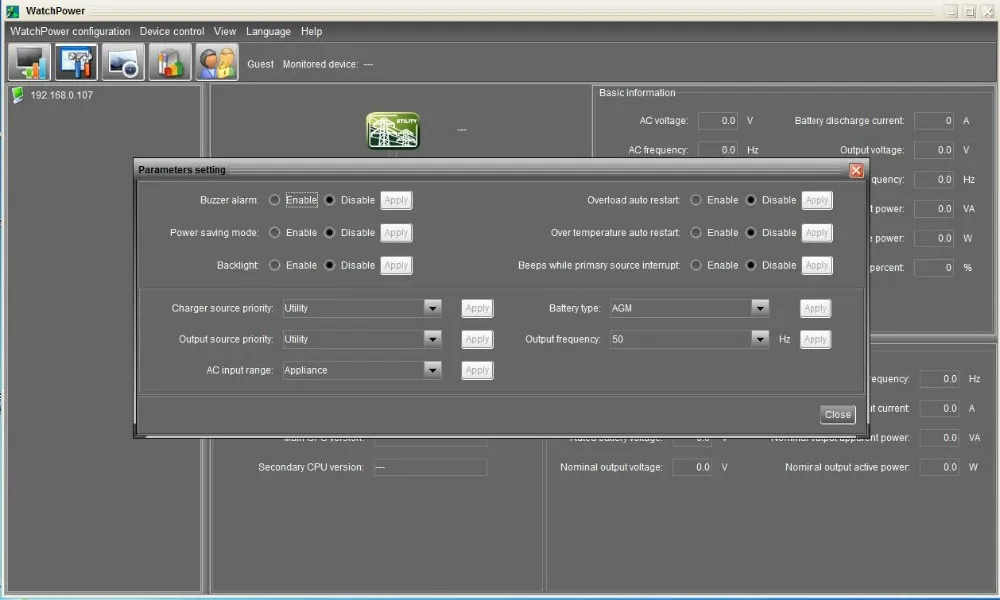Image resolution: width=1000 pixels, height=600 pixels.
Task: Enable the Buzzer alarm option
Action: point(275,200)
